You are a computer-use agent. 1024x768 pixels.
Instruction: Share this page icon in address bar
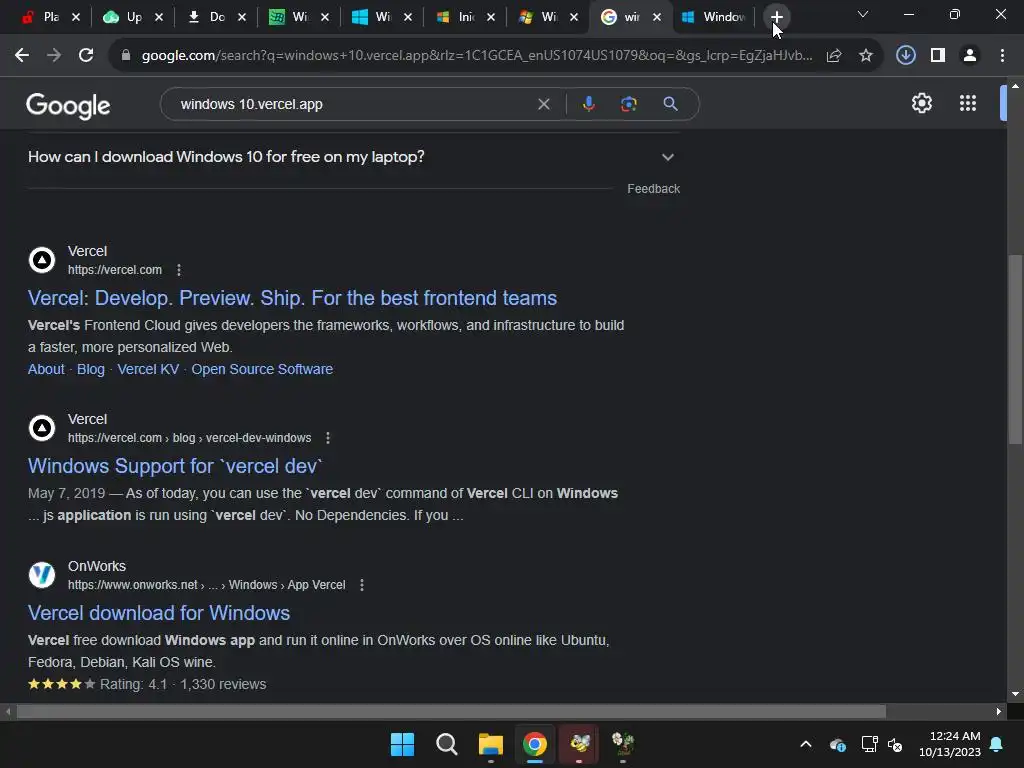pos(834,56)
